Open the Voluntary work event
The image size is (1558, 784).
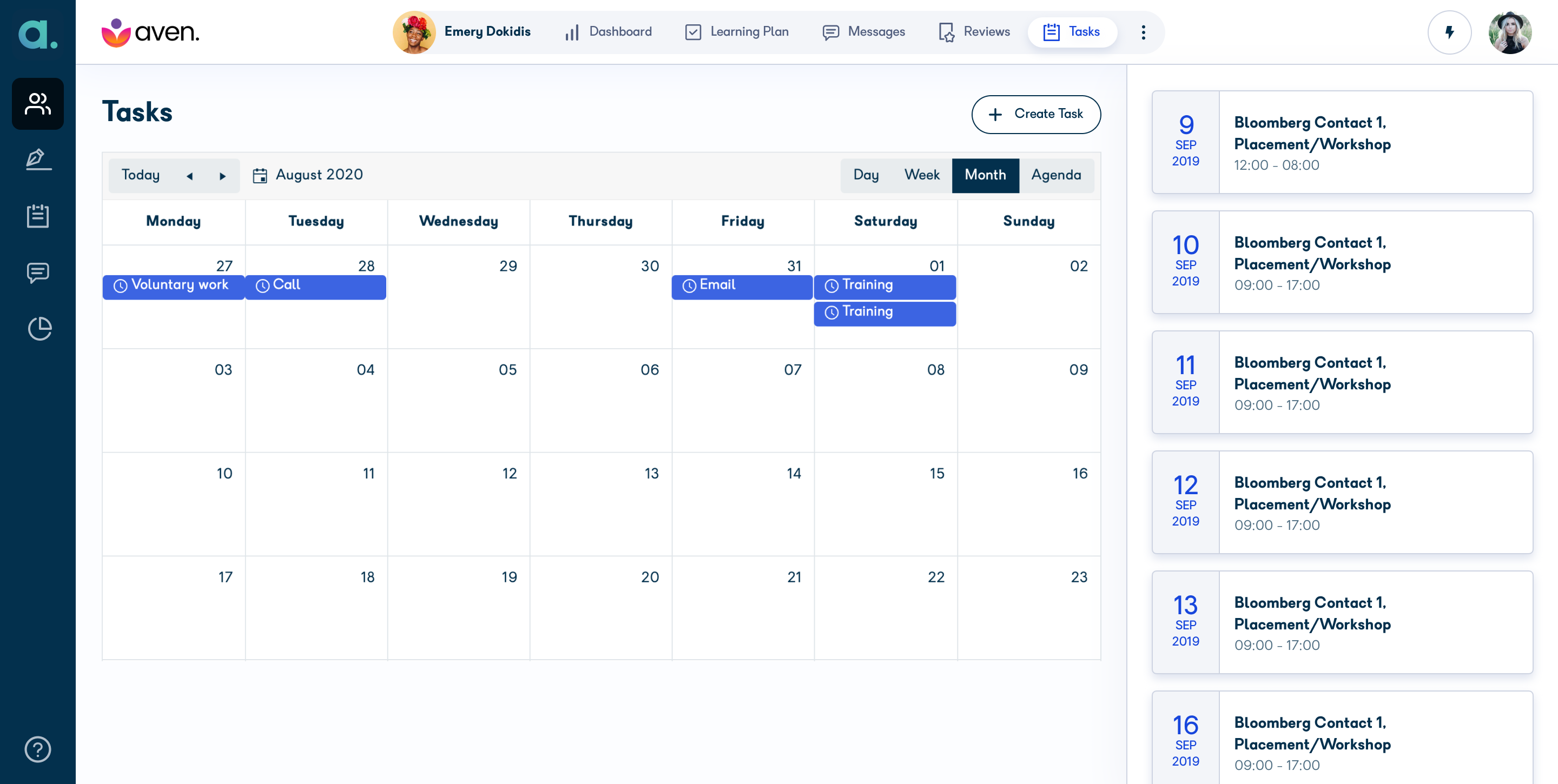[x=173, y=287]
